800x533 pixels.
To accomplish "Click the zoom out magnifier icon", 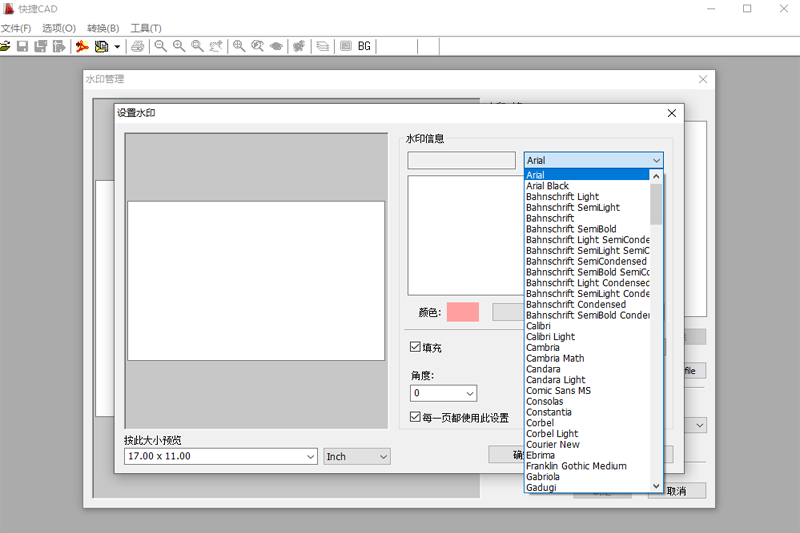I will [x=161, y=46].
